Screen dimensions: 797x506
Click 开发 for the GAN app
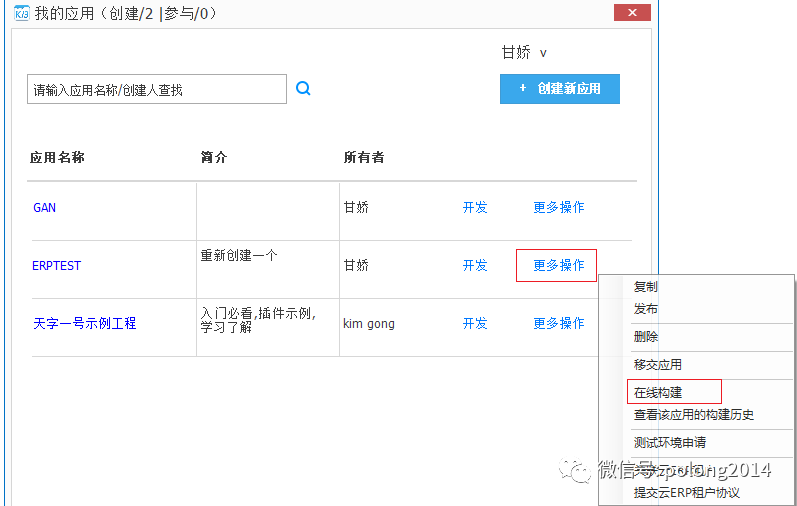point(475,207)
